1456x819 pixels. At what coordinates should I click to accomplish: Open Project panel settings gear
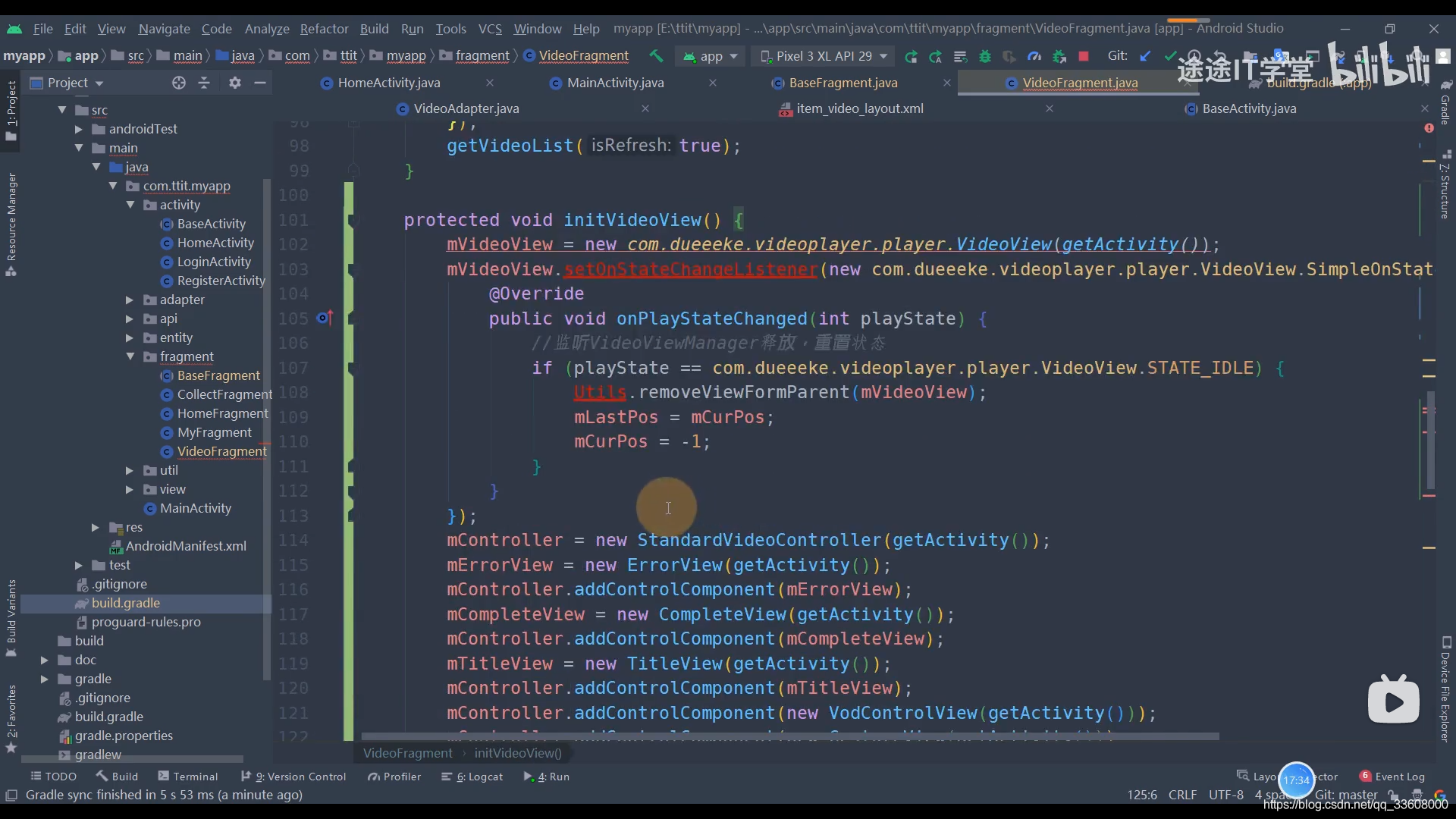click(x=235, y=83)
